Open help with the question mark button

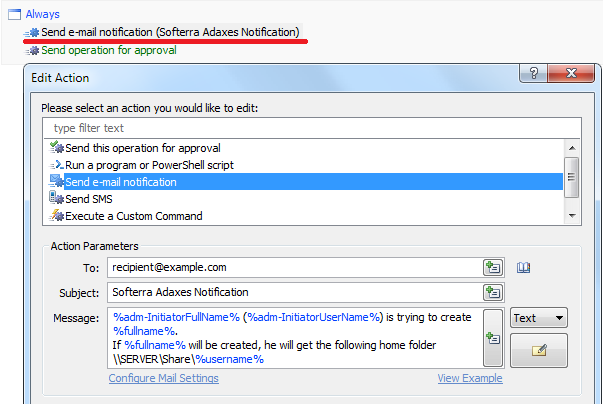tap(533, 73)
